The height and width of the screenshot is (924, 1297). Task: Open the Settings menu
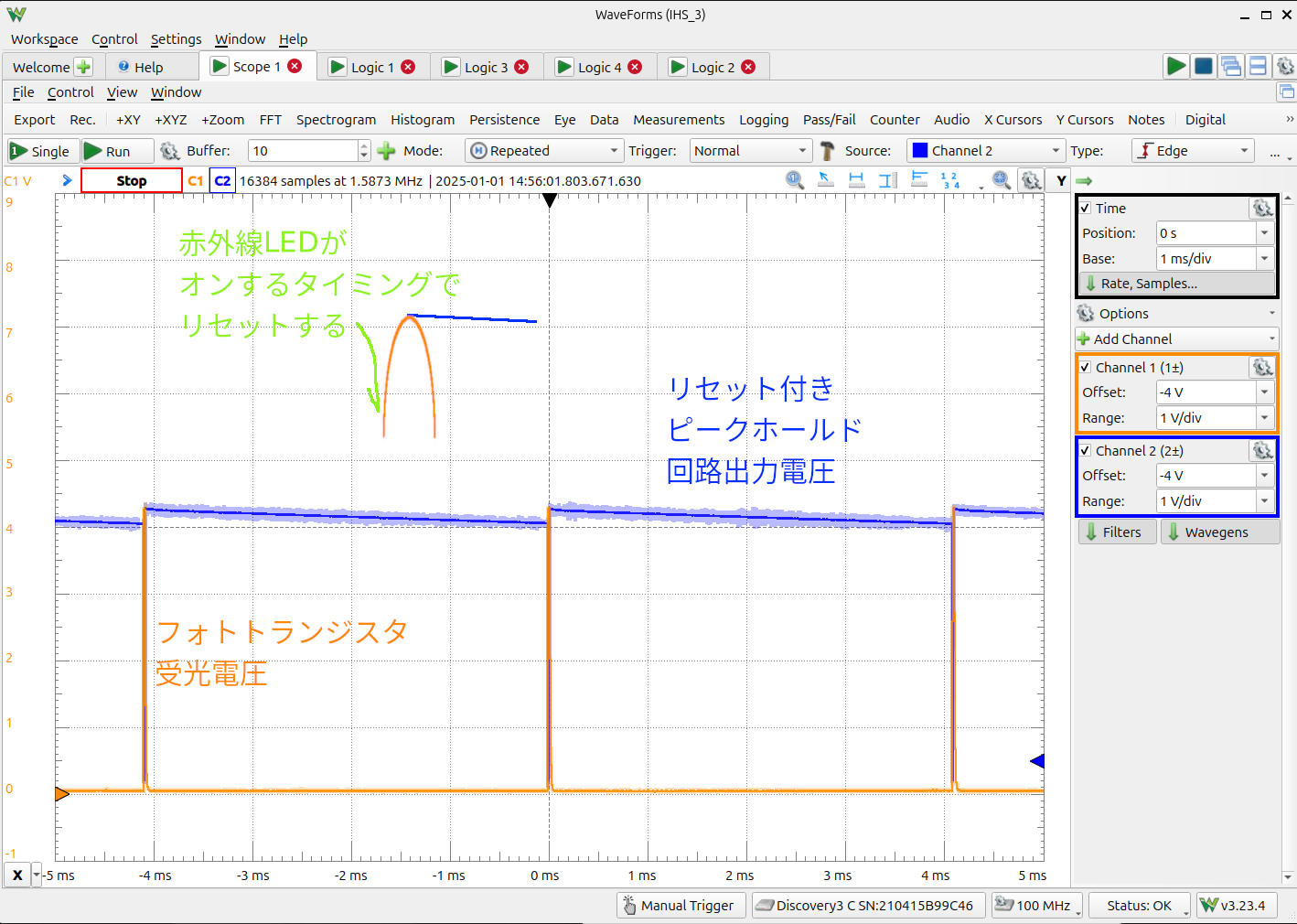coord(176,39)
